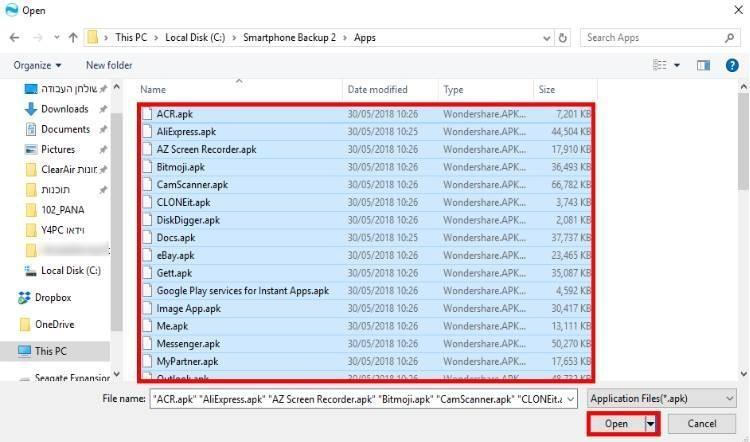Click the OneDrive folder icon
This screenshot has width=750, height=442.
pyautogui.click(x=25, y=325)
